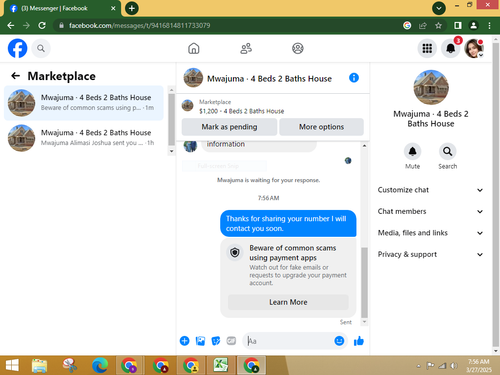The width and height of the screenshot is (500, 375).
Task: Go back using the Marketplace back arrow
Action: point(15,76)
